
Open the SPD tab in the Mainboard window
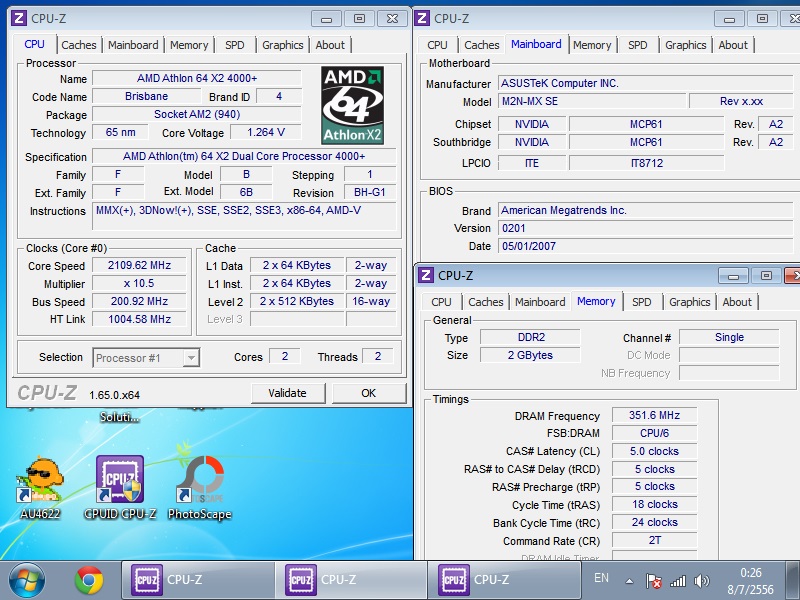638,45
